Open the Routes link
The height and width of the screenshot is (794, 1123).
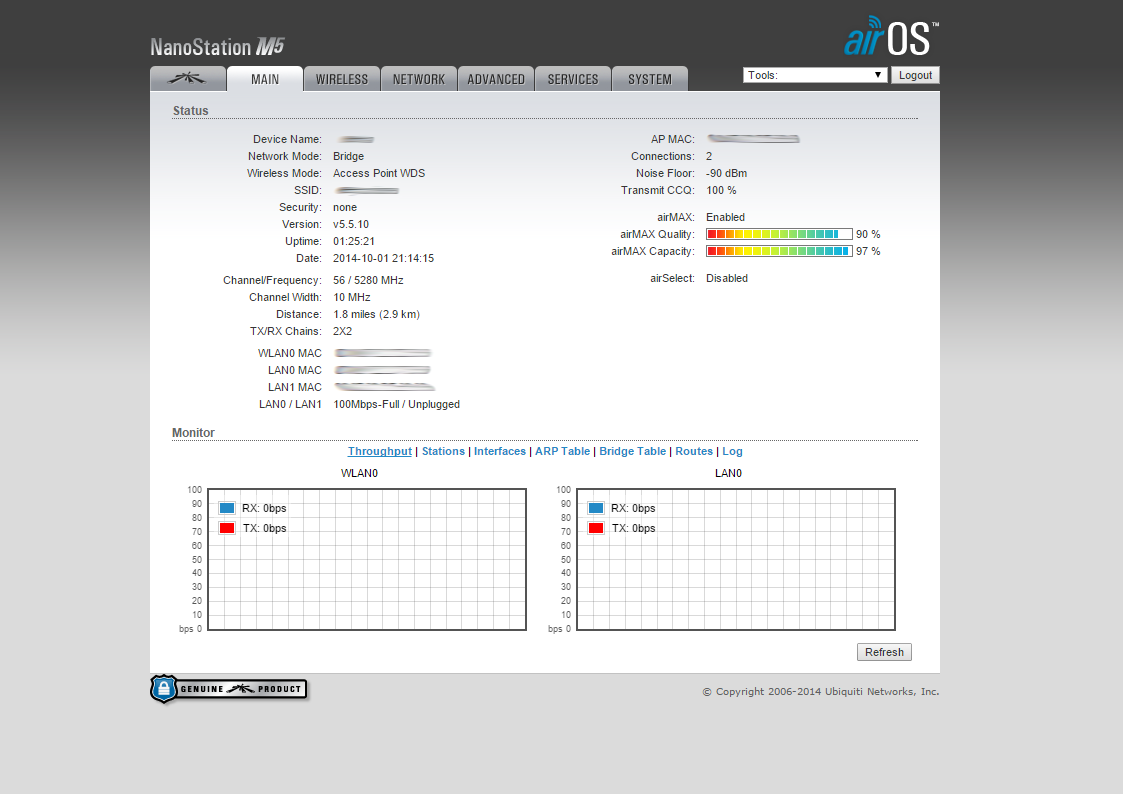(x=694, y=451)
